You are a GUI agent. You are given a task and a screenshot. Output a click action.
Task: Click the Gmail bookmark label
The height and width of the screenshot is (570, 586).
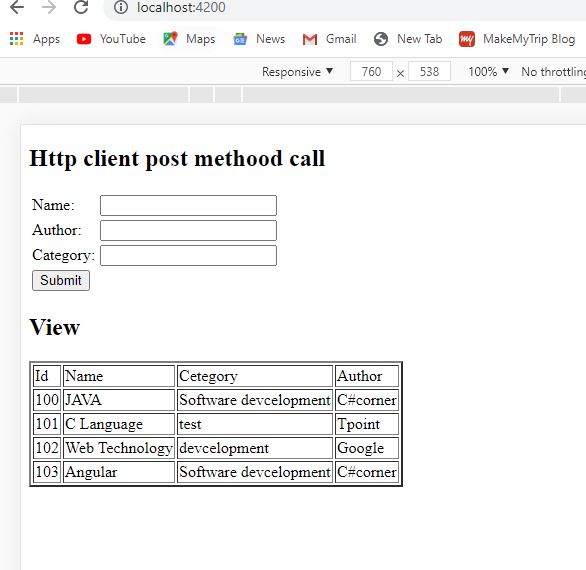click(341, 39)
